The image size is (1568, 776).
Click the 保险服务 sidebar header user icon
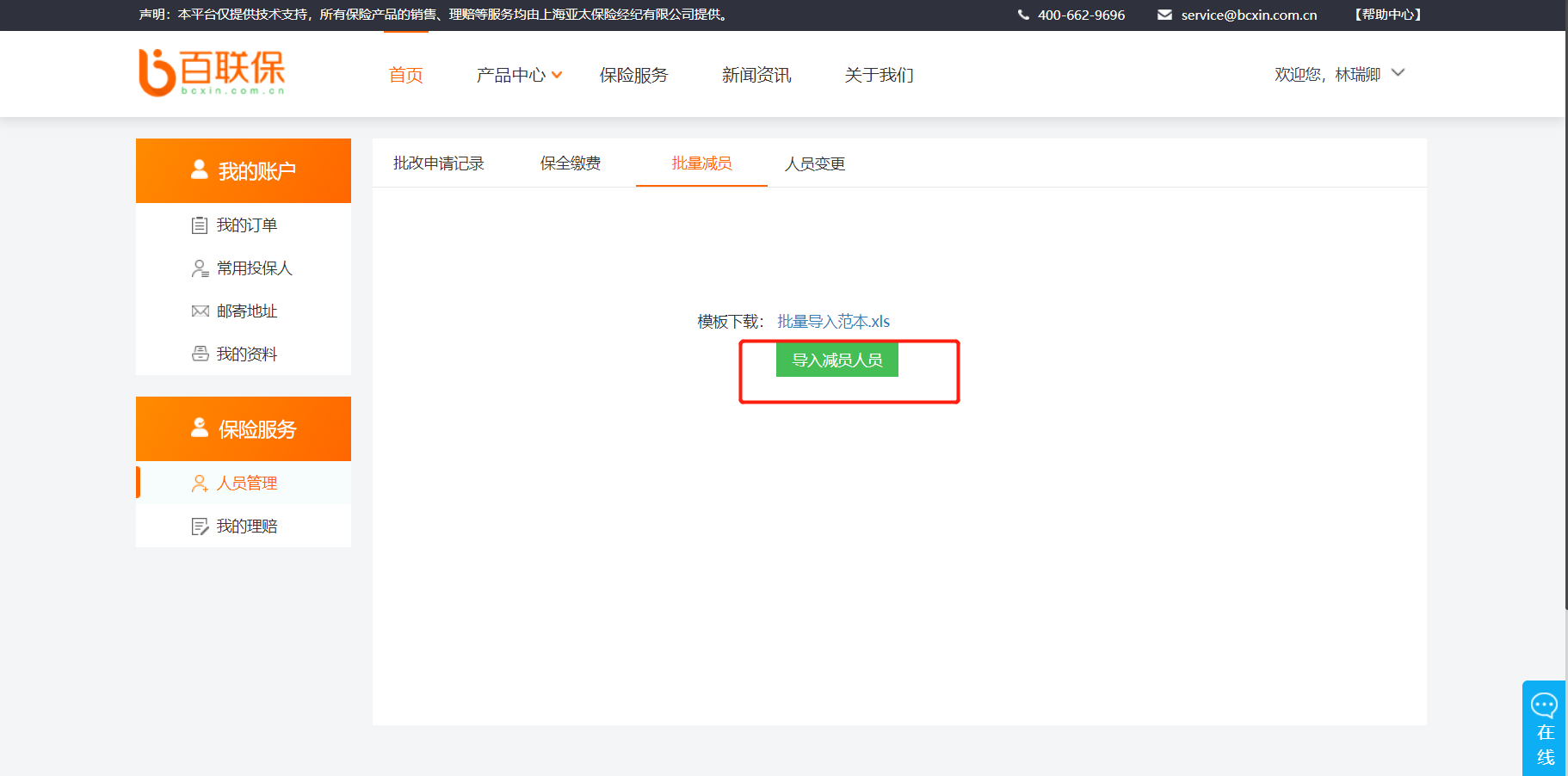pos(200,428)
